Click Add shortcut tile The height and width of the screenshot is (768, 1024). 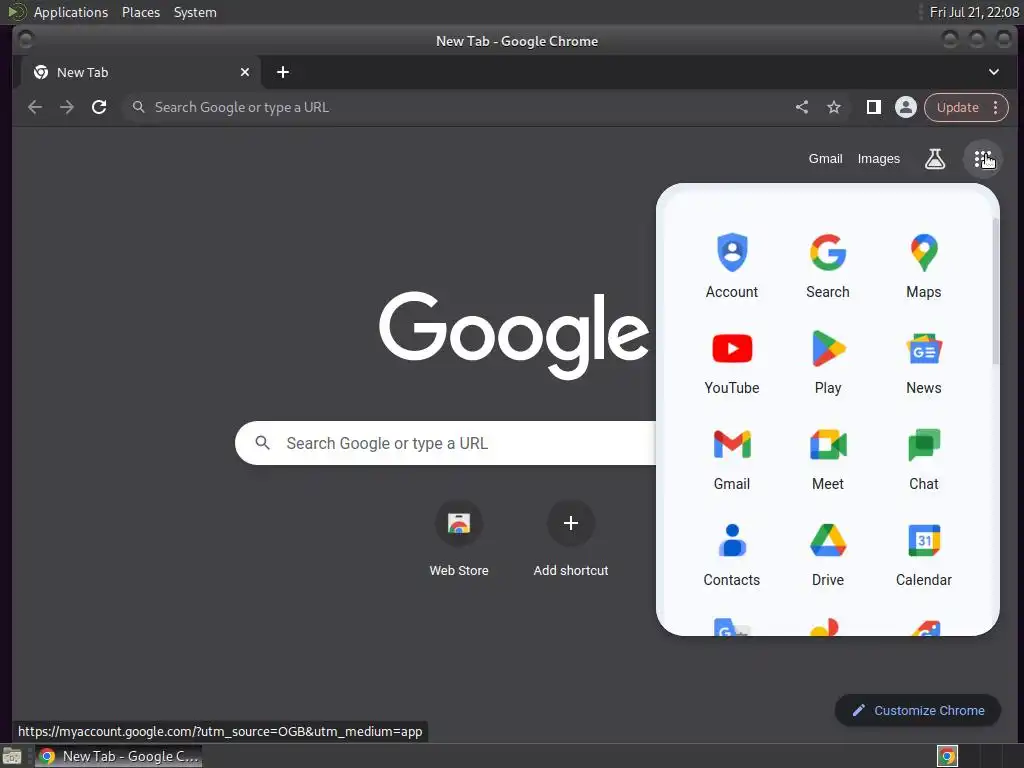pos(571,539)
